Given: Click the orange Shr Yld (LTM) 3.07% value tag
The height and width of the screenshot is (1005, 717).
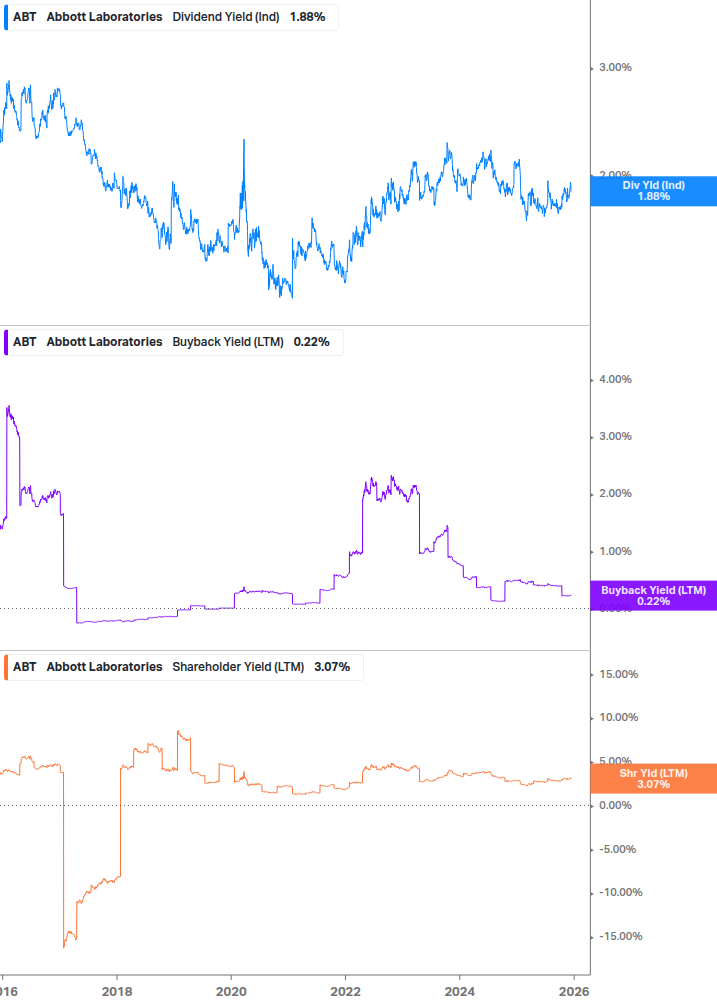Looking at the screenshot, I should point(654,779).
